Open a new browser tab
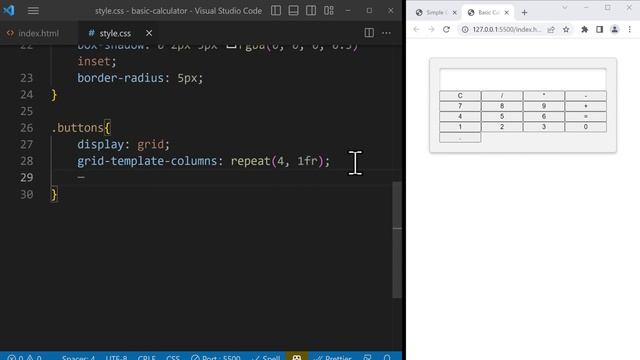The height and width of the screenshot is (360, 640). (x=524, y=13)
